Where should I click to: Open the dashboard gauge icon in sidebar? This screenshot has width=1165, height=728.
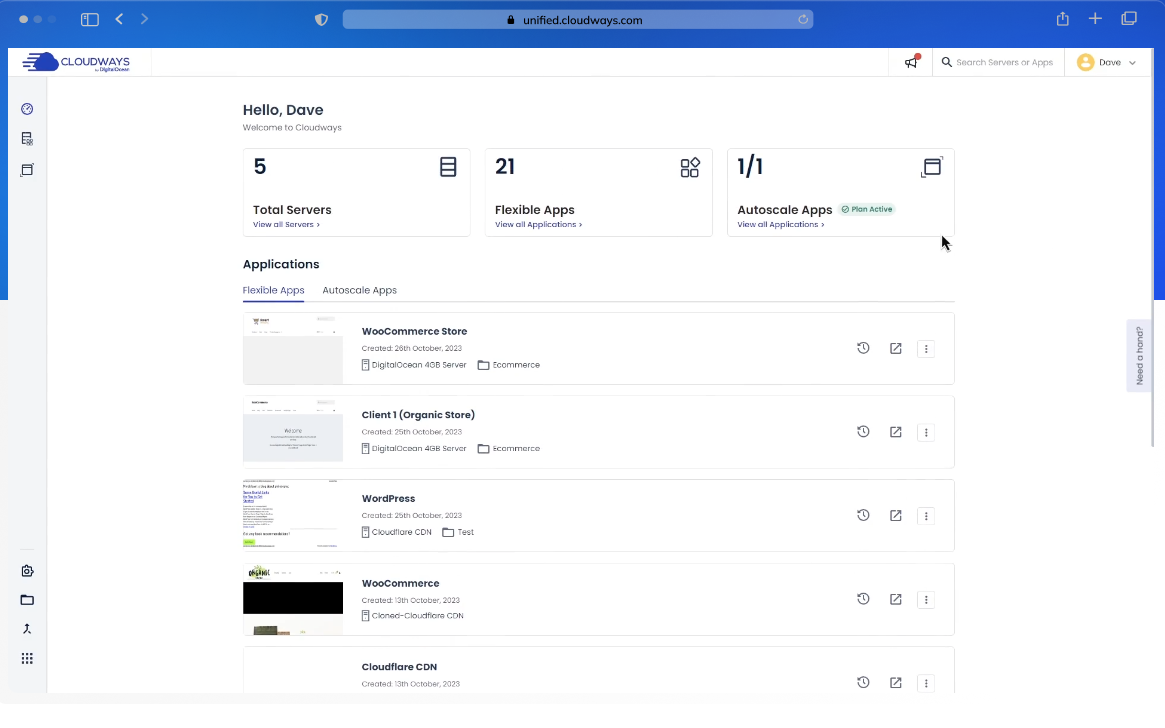27,109
